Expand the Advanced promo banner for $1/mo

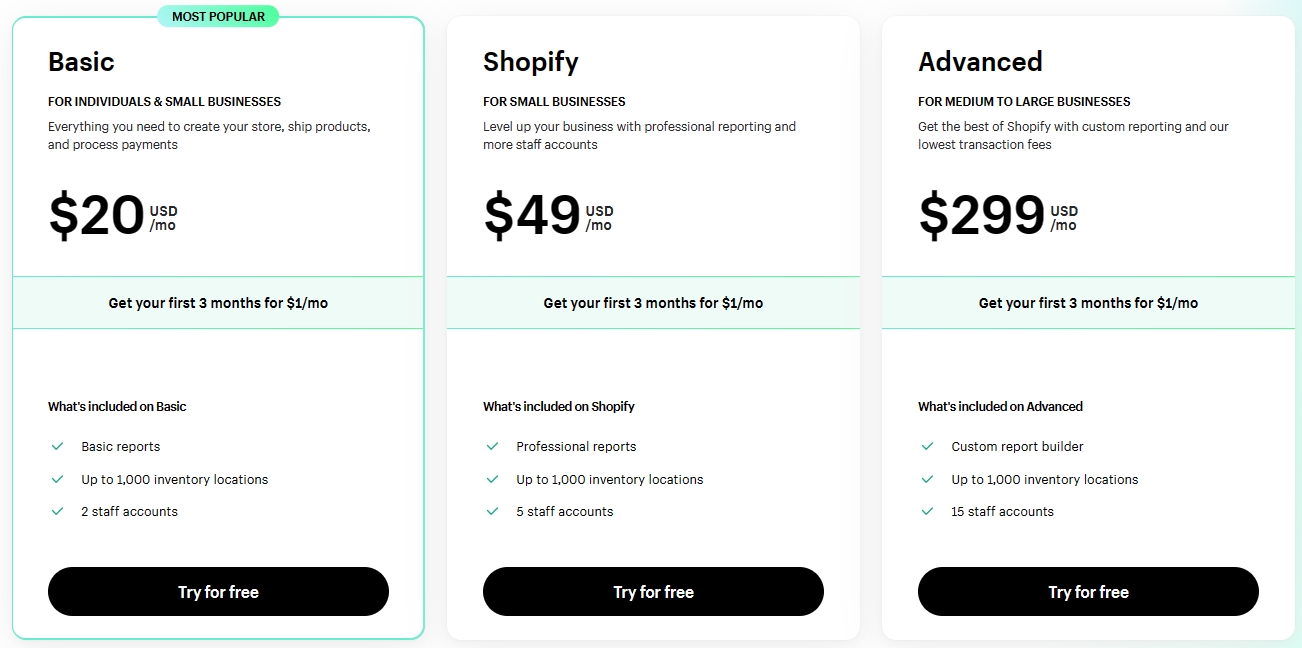pos(1088,302)
